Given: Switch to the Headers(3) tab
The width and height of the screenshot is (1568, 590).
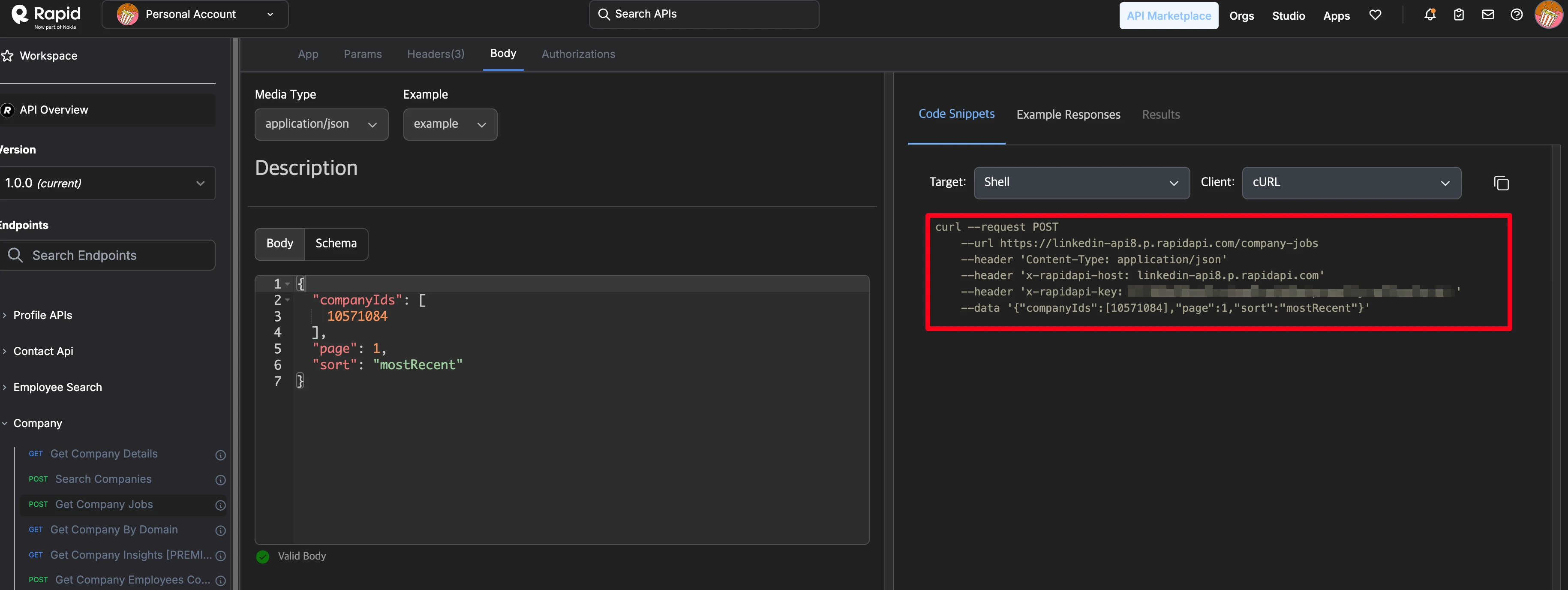Looking at the screenshot, I should point(435,54).
